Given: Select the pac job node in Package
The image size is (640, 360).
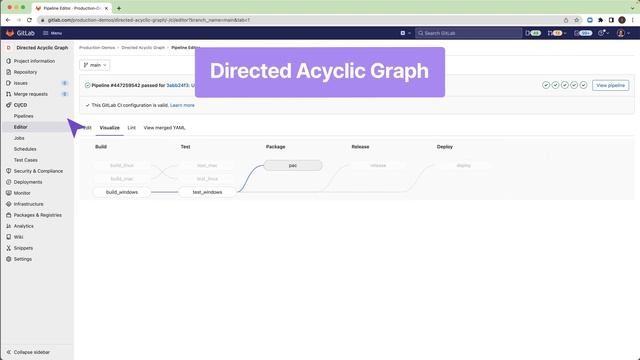Looking at the screenshot, I should pos(293,165).
